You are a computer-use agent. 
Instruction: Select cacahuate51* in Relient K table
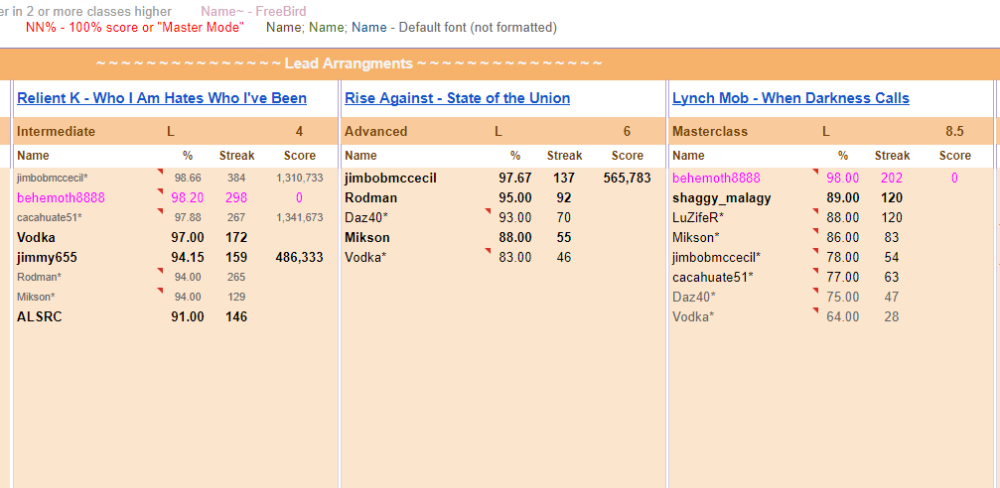click(50, 218)
